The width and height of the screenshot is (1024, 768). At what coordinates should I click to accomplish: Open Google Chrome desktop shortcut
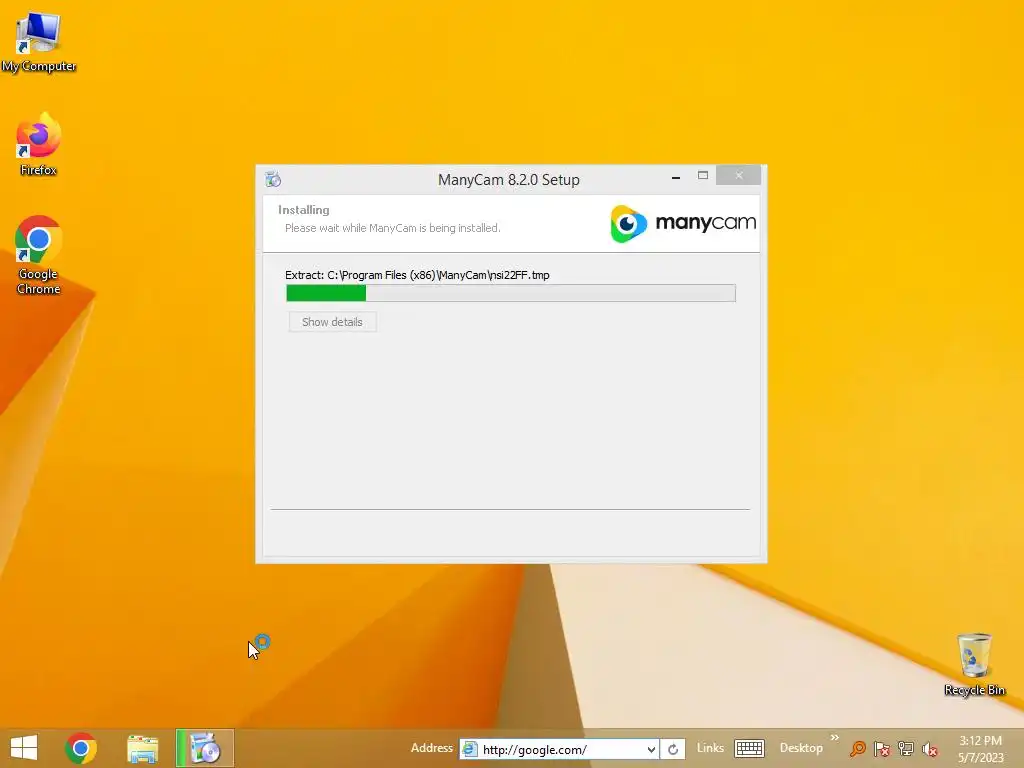[39, 255]
